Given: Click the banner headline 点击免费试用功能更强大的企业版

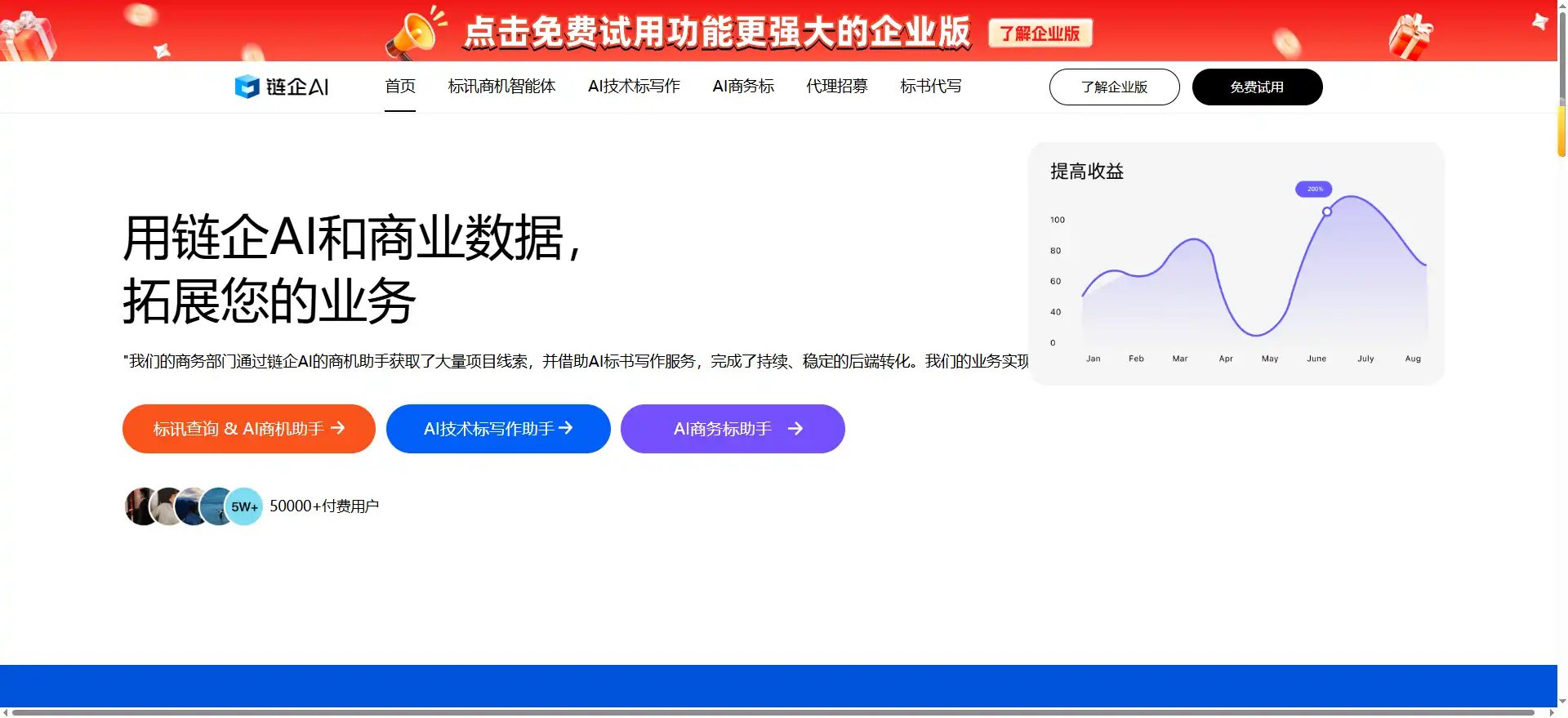Looking at the screenshot, I should 717,33.
